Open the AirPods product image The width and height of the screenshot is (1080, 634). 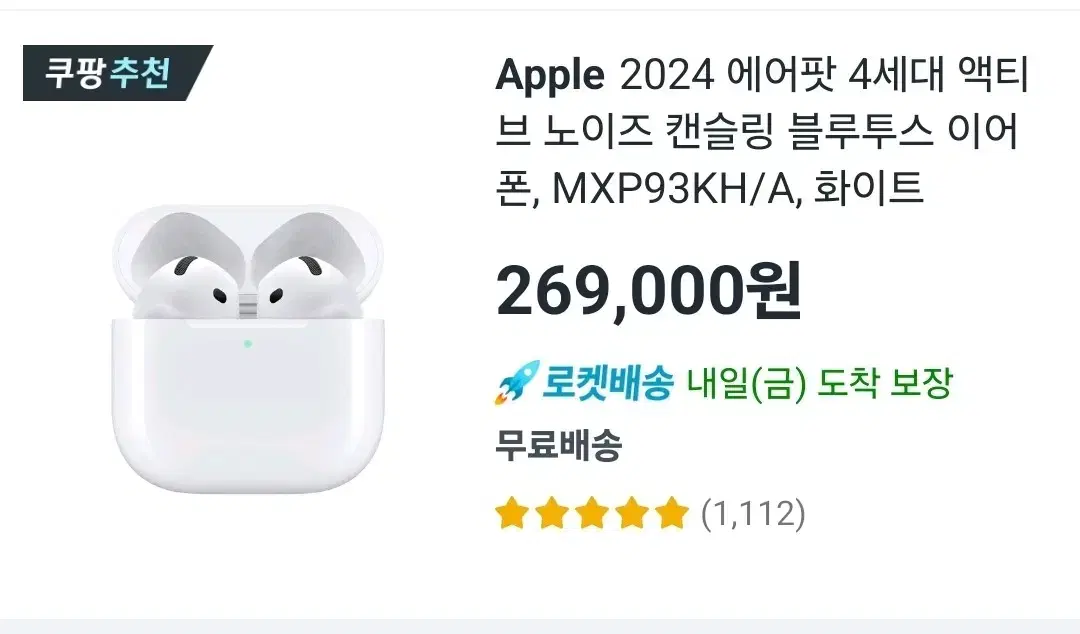coord(248,349)
